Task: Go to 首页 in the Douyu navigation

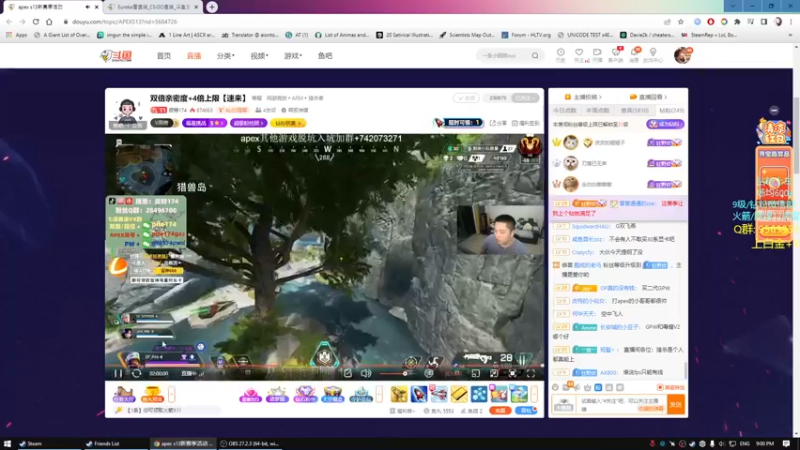Action: pos(164,56)
